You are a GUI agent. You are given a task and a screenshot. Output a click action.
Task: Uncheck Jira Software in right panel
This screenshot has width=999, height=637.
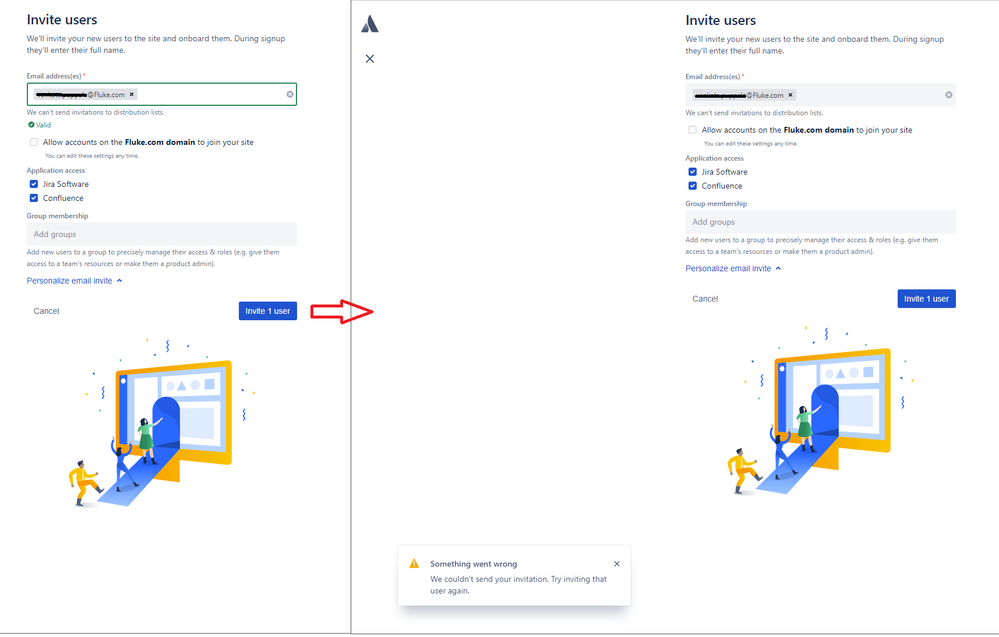tap(693, 172)
